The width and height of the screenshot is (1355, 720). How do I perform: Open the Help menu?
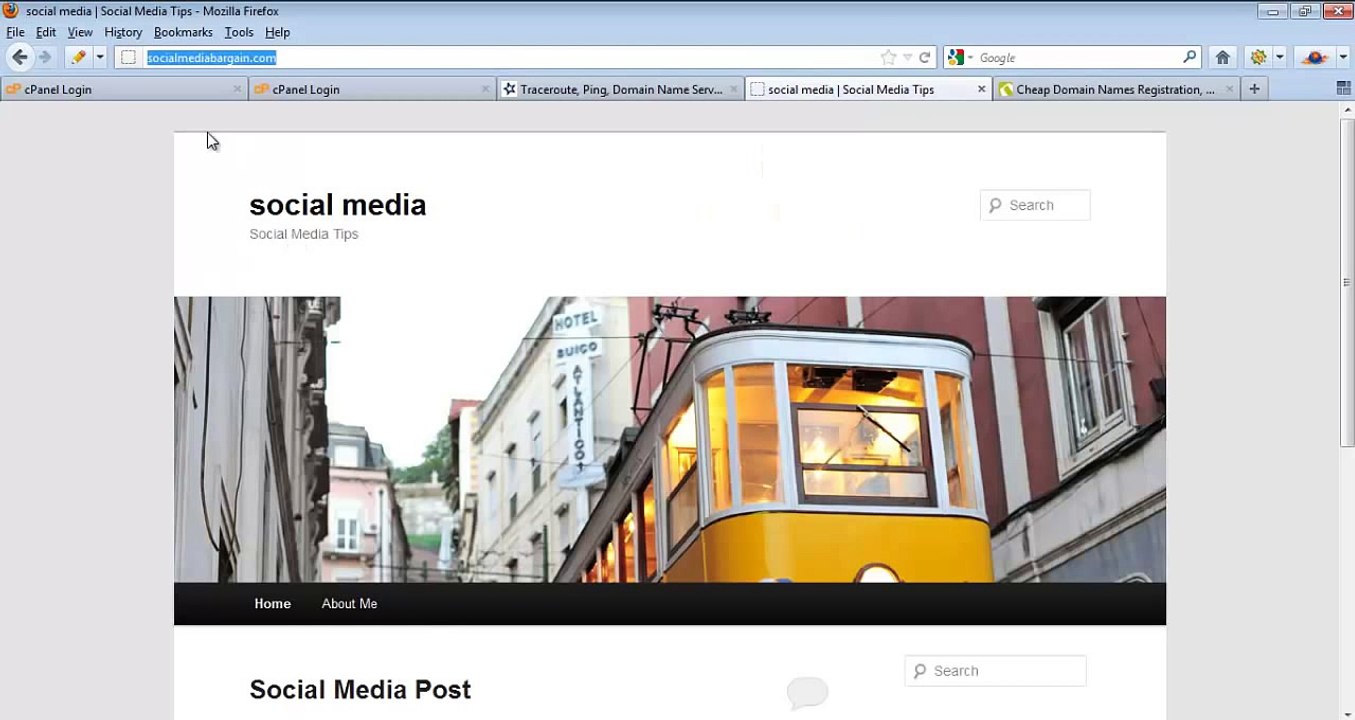tap(277, 32)
